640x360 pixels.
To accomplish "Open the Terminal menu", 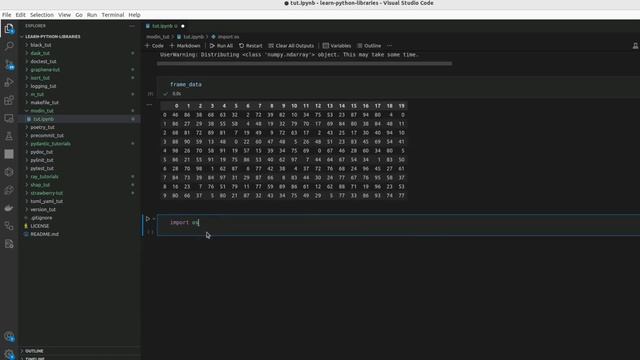I will pos(113,15).
